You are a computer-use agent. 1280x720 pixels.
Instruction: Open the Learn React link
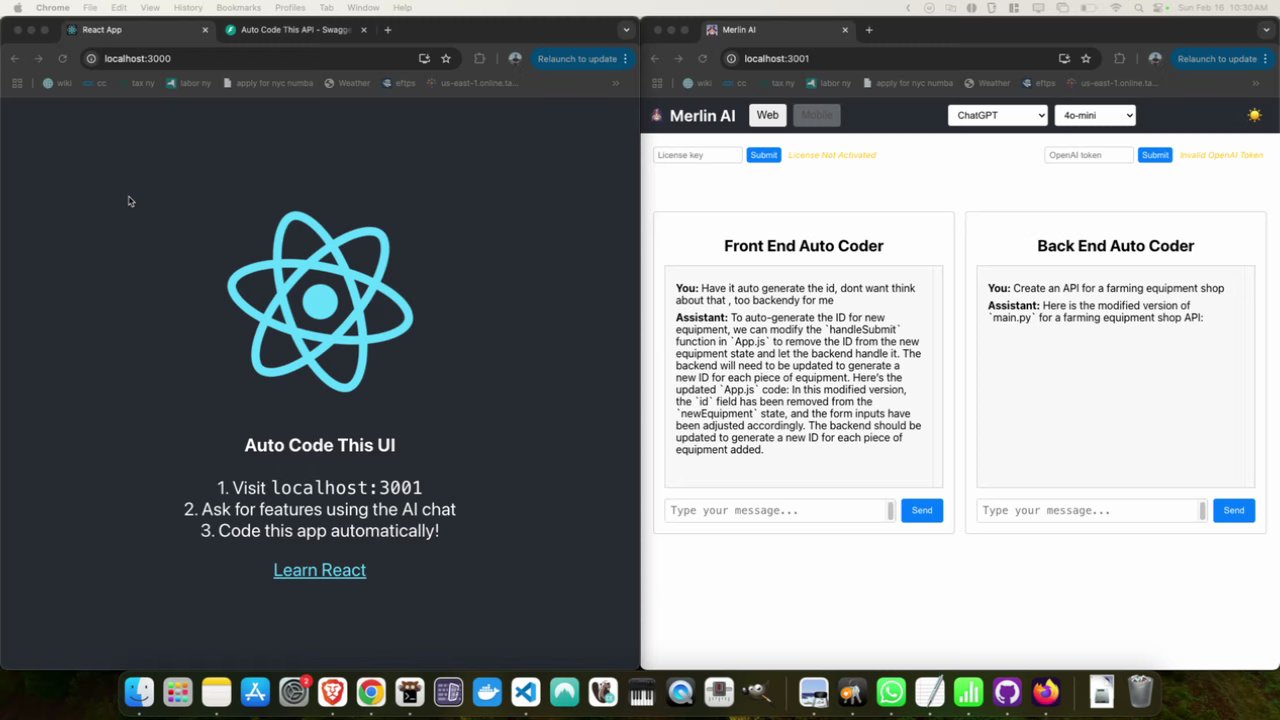click(320, 570)
